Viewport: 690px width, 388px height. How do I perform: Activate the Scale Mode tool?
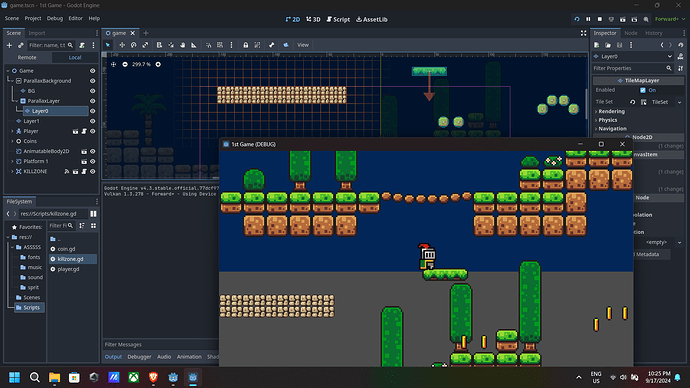tap(145, 45)
